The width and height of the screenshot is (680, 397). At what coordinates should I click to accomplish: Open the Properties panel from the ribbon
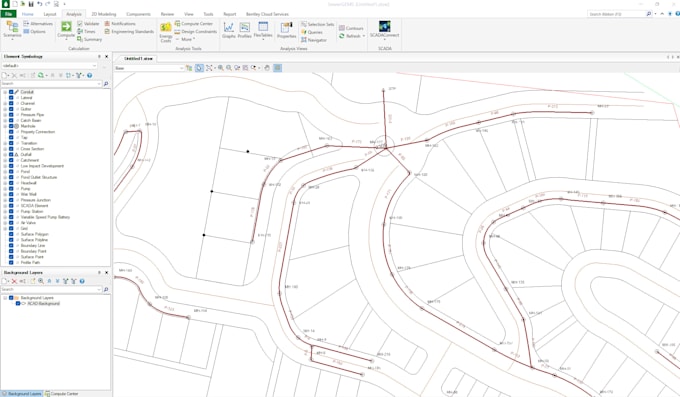pos(286,30)
